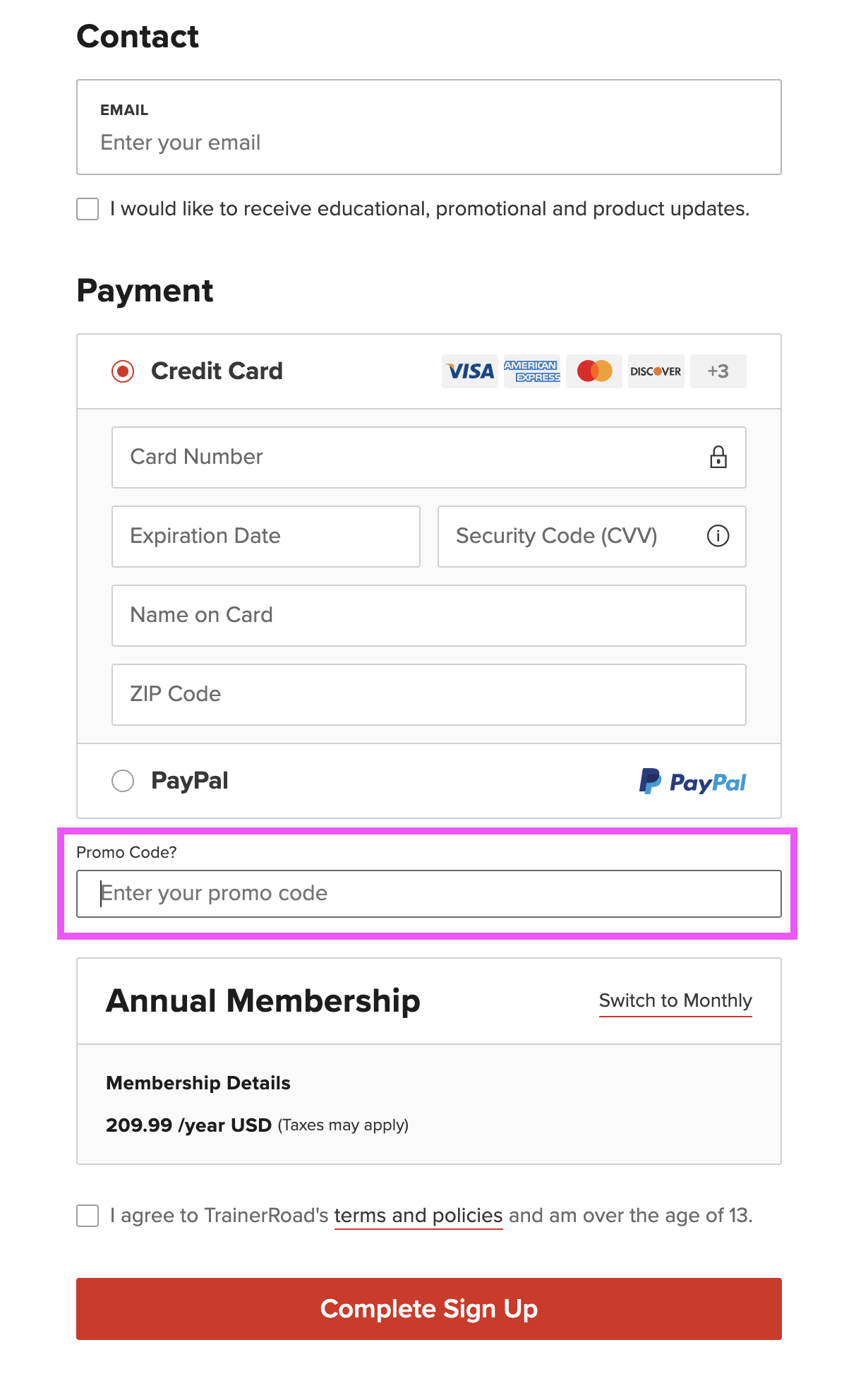The height and width of the screenshot is (1388, 868).
Task: Click the Complete Sign Up button
Action: tap(429, 1309)
